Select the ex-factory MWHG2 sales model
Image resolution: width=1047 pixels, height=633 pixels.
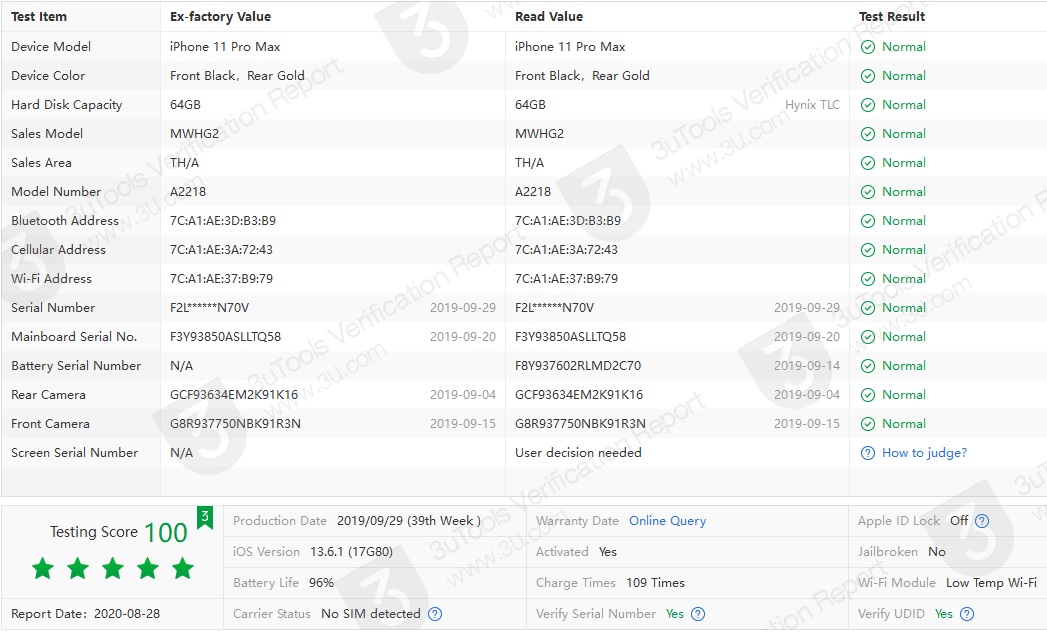194,134
